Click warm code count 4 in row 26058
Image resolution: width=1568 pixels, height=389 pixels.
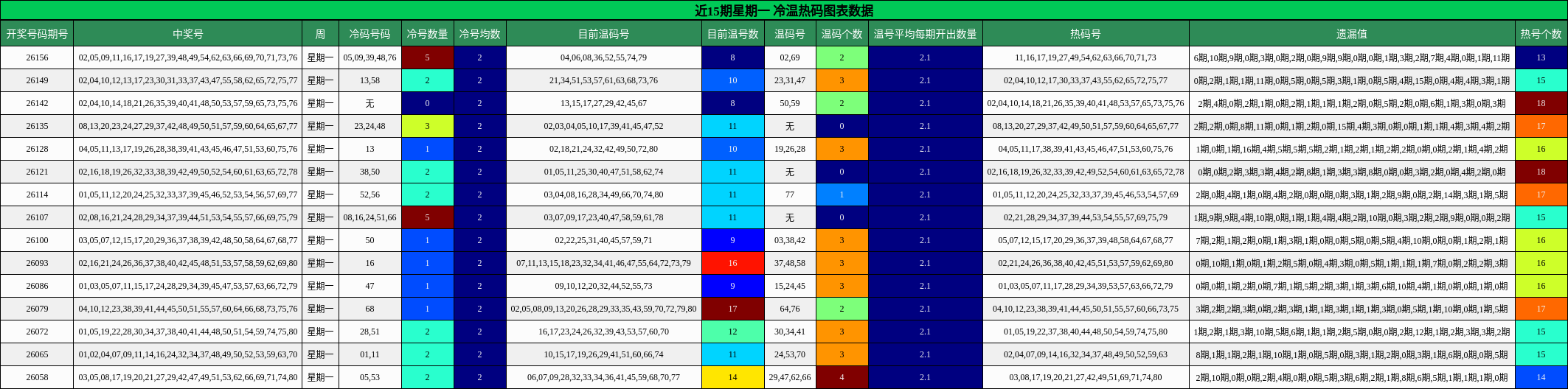coord(842,377)
